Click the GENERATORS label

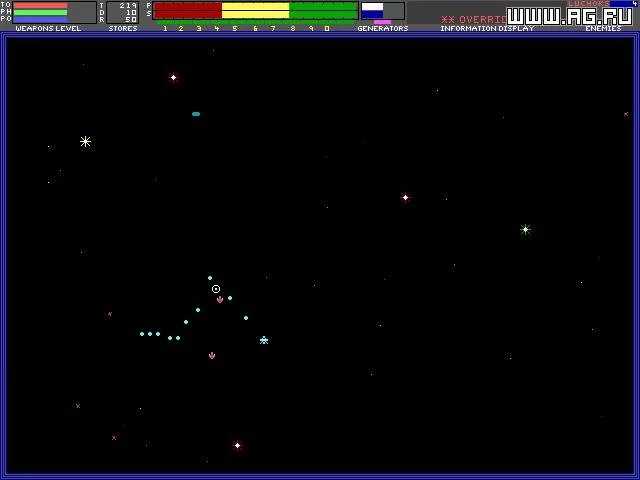383,28
